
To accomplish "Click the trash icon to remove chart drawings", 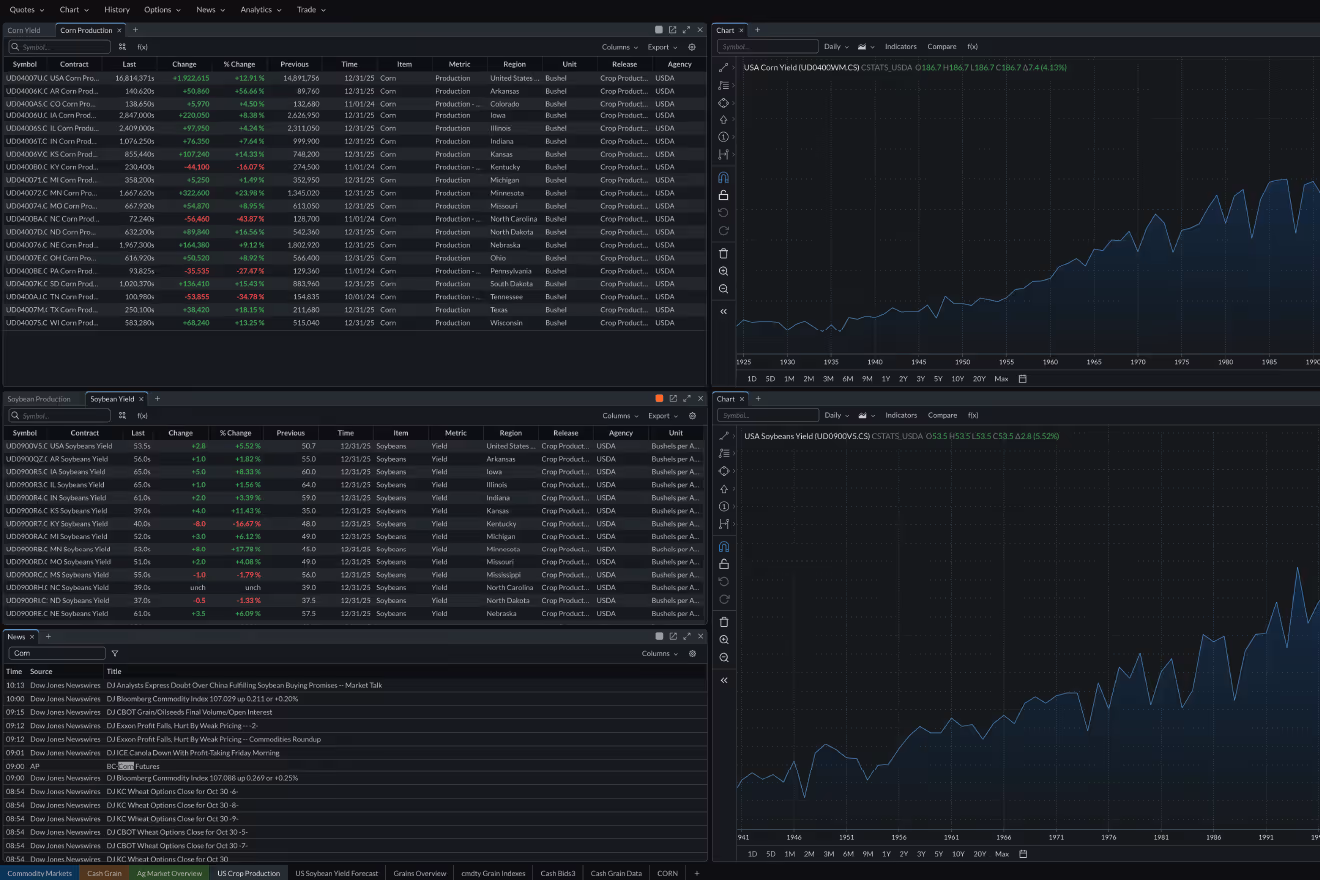I will tap(723, 253).
